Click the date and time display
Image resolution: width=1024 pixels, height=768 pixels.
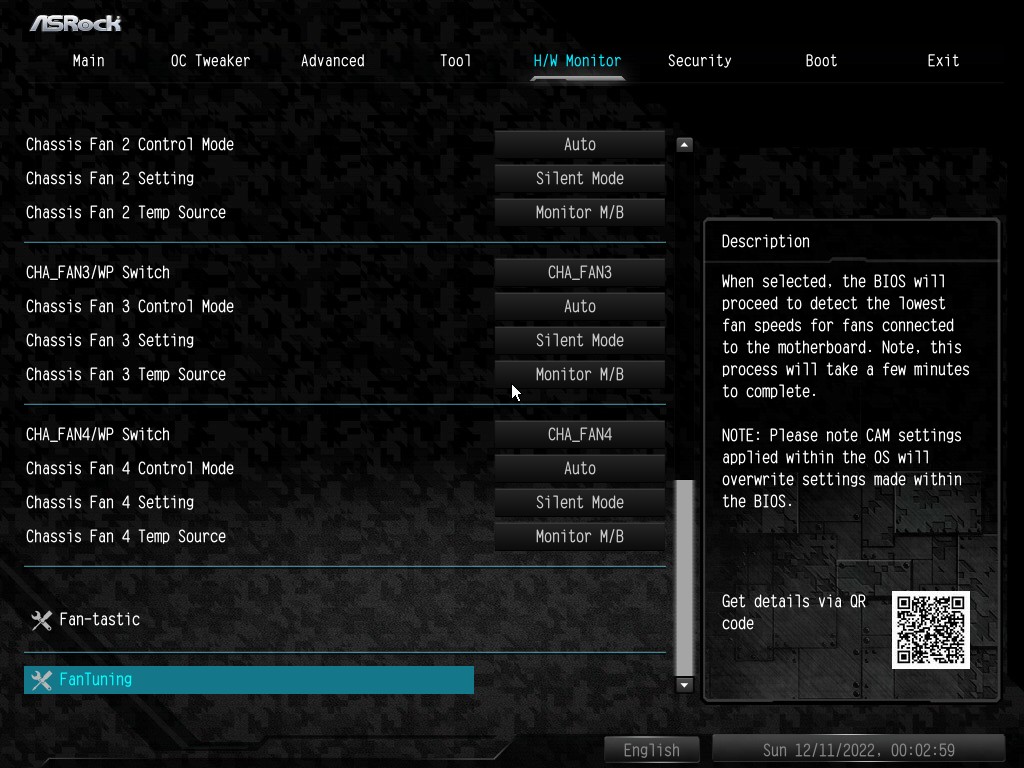point(858,750)
